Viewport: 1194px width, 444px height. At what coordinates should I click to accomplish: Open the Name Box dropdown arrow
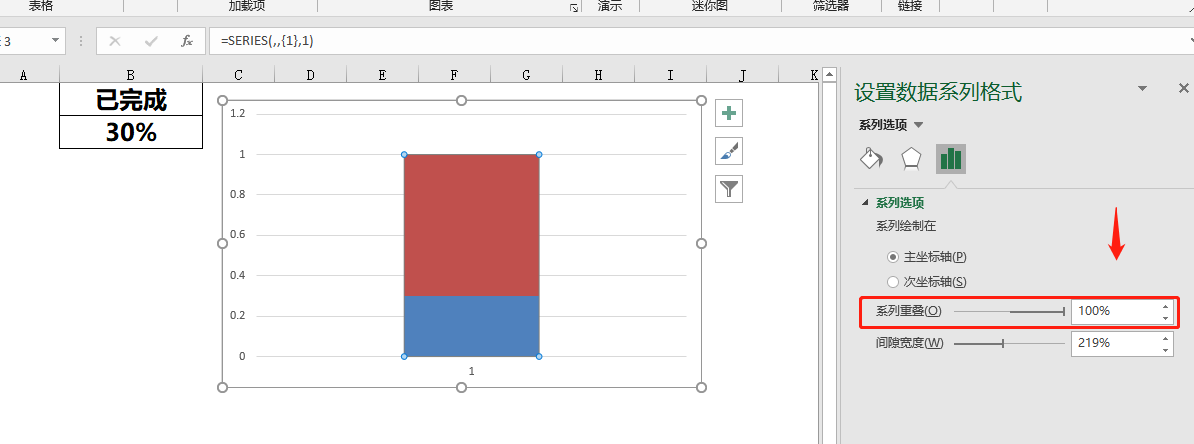click(56, 41)
